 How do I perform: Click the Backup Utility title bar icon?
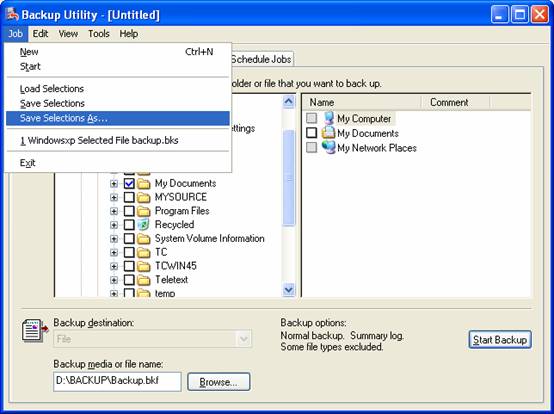[12, 14]
